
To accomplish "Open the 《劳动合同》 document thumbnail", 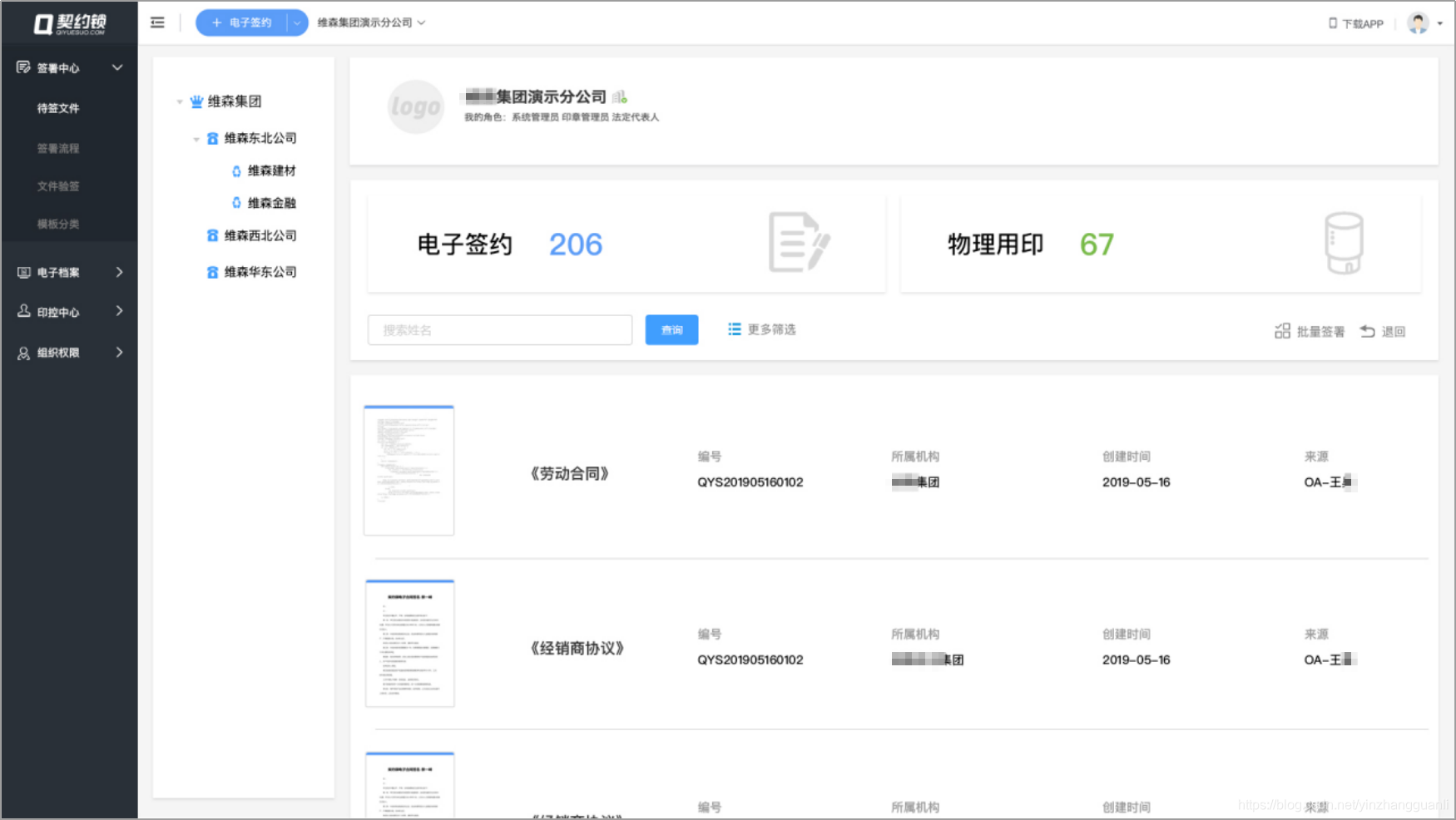I will coord(409,470).
